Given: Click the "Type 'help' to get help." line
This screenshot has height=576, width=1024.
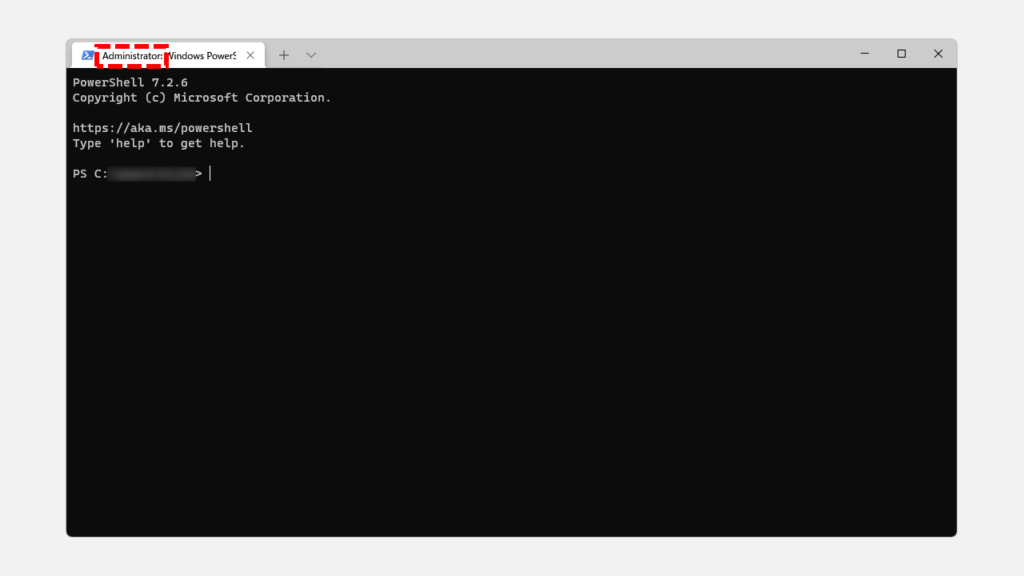Looking at the screenshot, I should point(159,143).
